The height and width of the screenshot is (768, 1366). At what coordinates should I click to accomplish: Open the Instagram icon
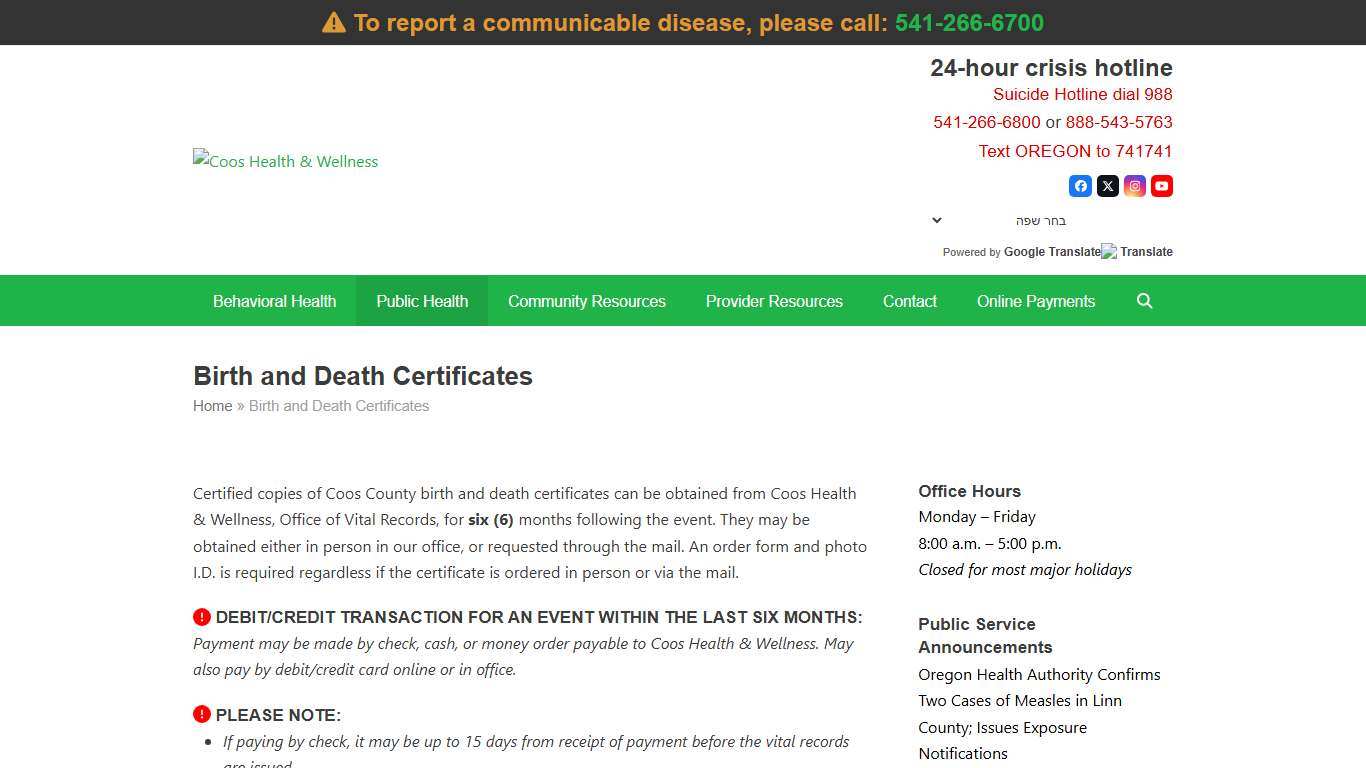[x=1134, y=186]
